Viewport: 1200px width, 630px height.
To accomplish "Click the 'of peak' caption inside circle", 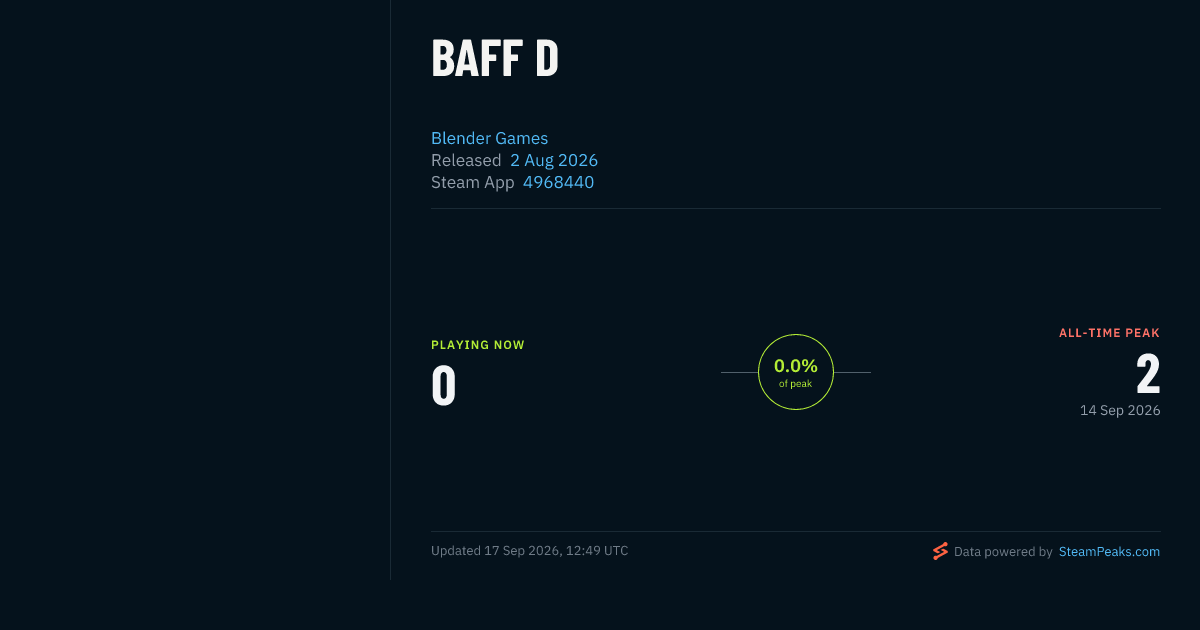I will point(796,384).
